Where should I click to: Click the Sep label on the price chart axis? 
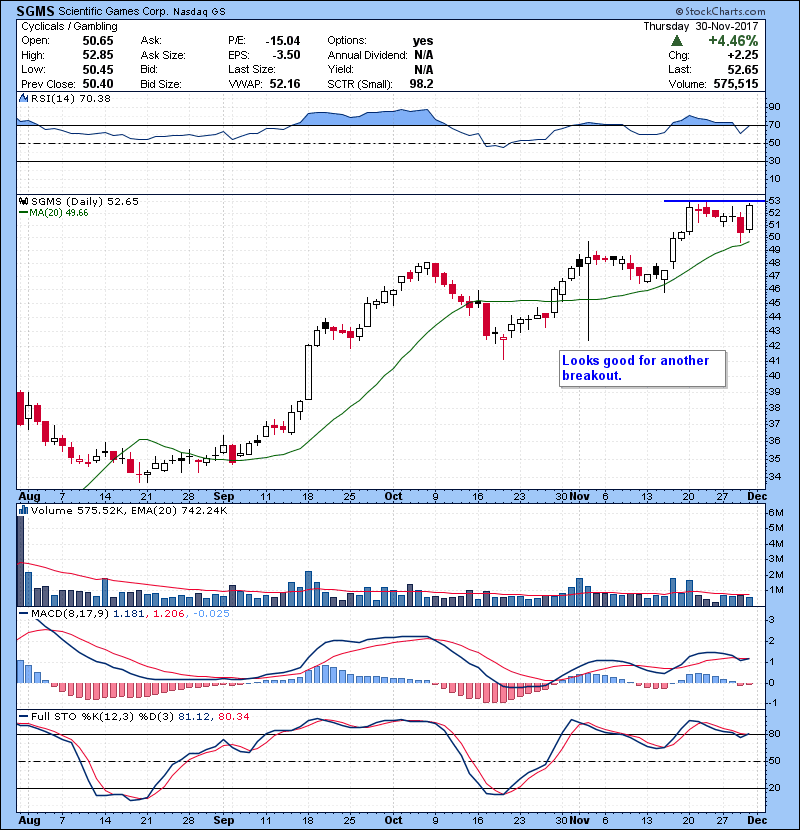tap(223, 497)
